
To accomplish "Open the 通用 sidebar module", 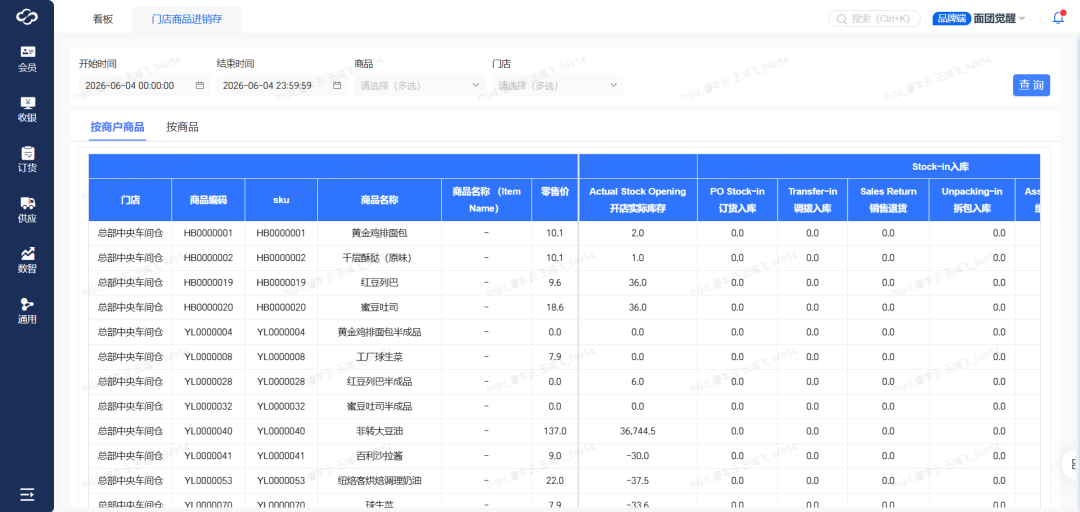I will click(27, 311).
